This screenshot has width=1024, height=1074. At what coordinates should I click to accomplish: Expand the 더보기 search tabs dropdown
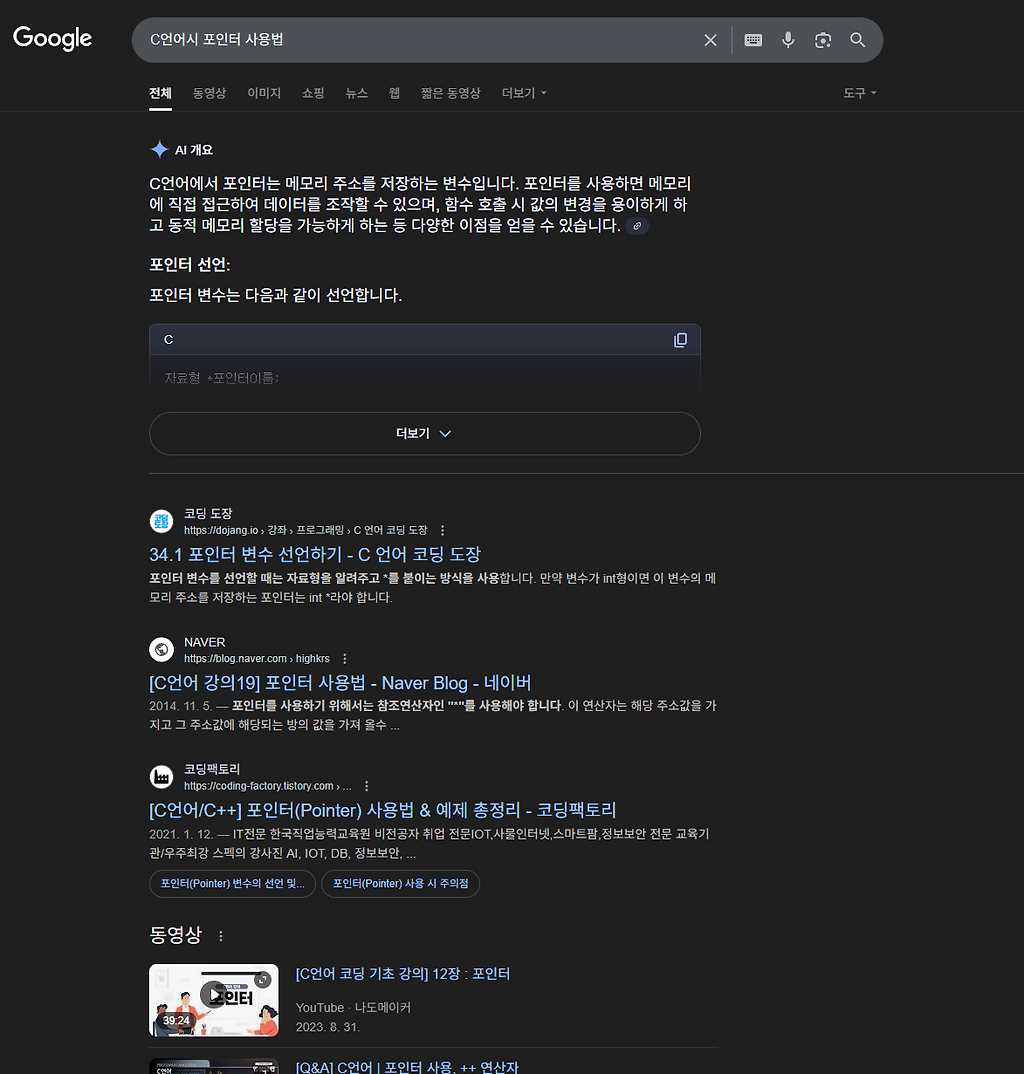tap(524, 93)
